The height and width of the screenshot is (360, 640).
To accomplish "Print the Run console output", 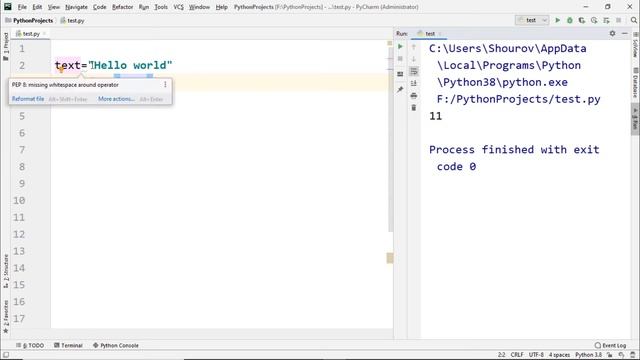I will coord(413,96).
